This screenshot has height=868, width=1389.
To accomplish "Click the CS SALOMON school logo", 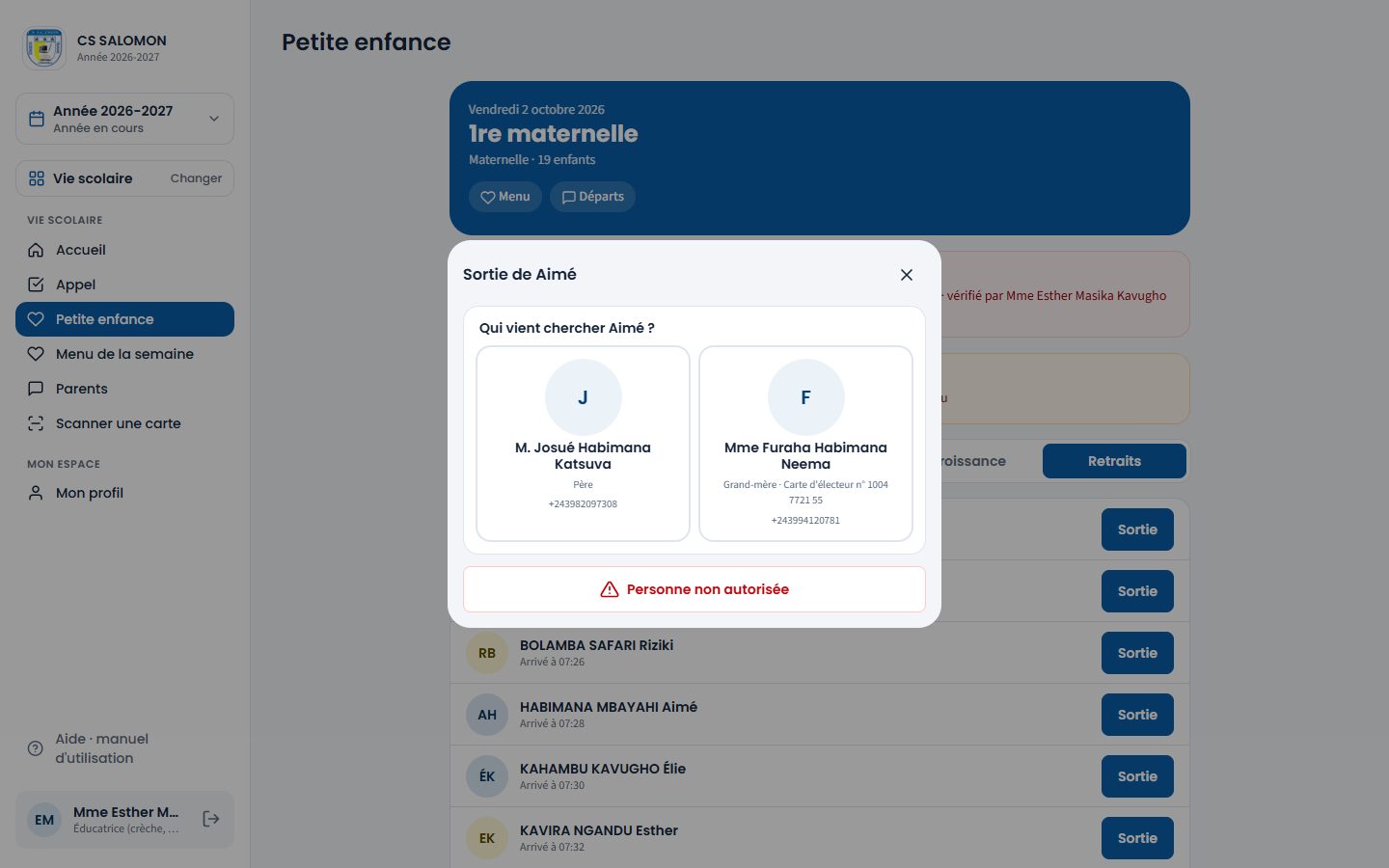I will [44, 47].
